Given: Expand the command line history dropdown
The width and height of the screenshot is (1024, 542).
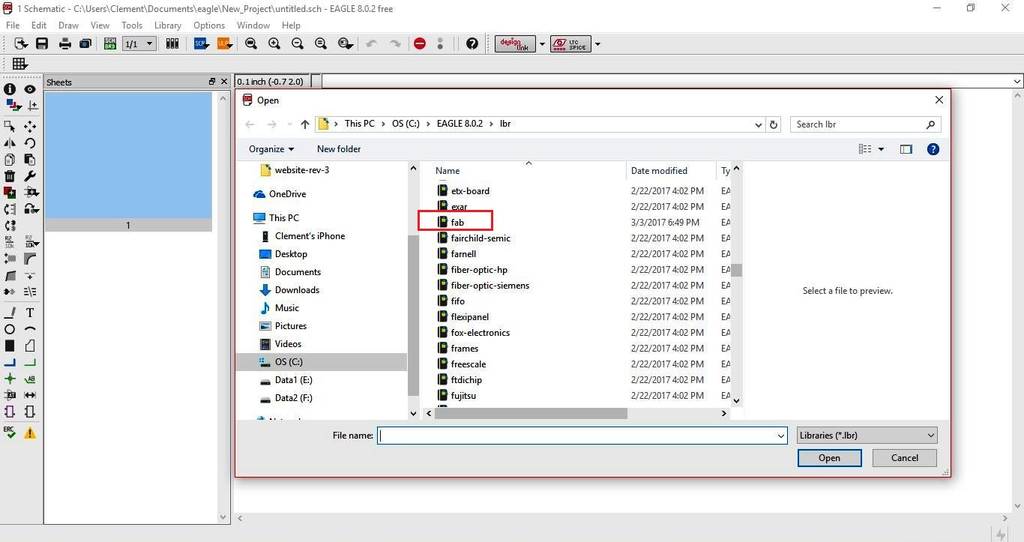Looking at the screenshot, I should (1017, 81).
